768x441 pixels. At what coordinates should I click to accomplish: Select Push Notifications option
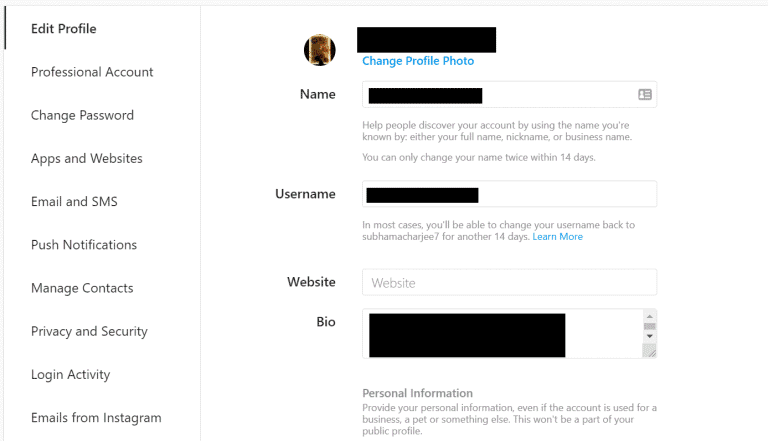84,245
